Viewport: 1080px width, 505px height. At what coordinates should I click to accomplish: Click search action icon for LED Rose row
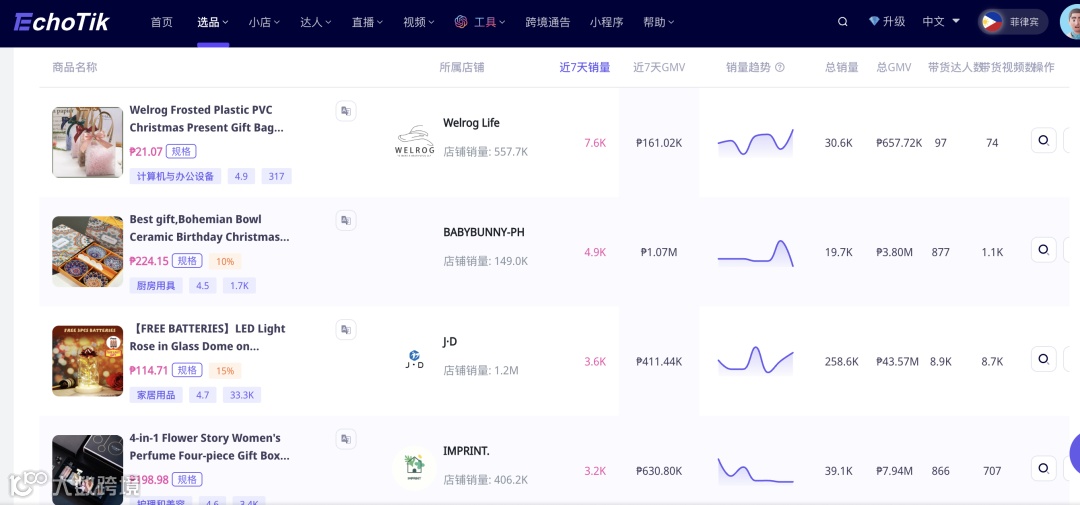[x=1043, y=359]
